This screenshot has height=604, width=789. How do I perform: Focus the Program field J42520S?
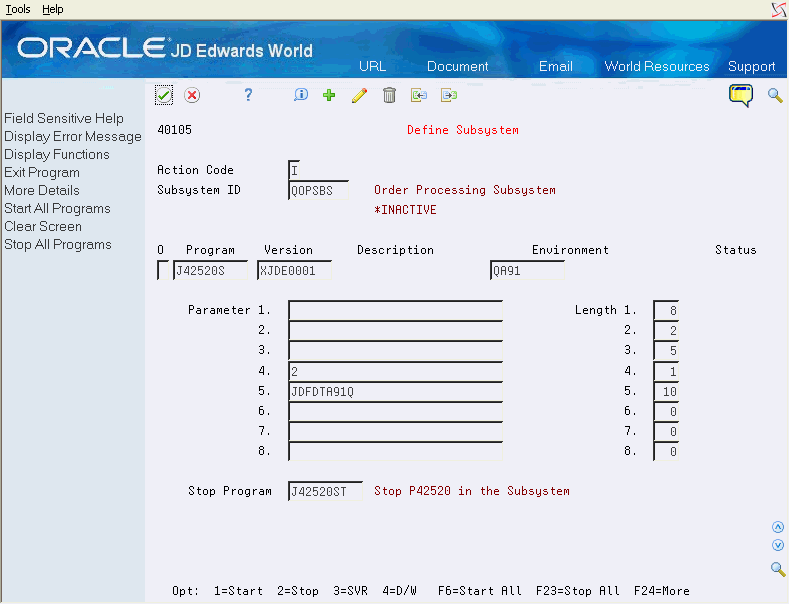[210, 270]
